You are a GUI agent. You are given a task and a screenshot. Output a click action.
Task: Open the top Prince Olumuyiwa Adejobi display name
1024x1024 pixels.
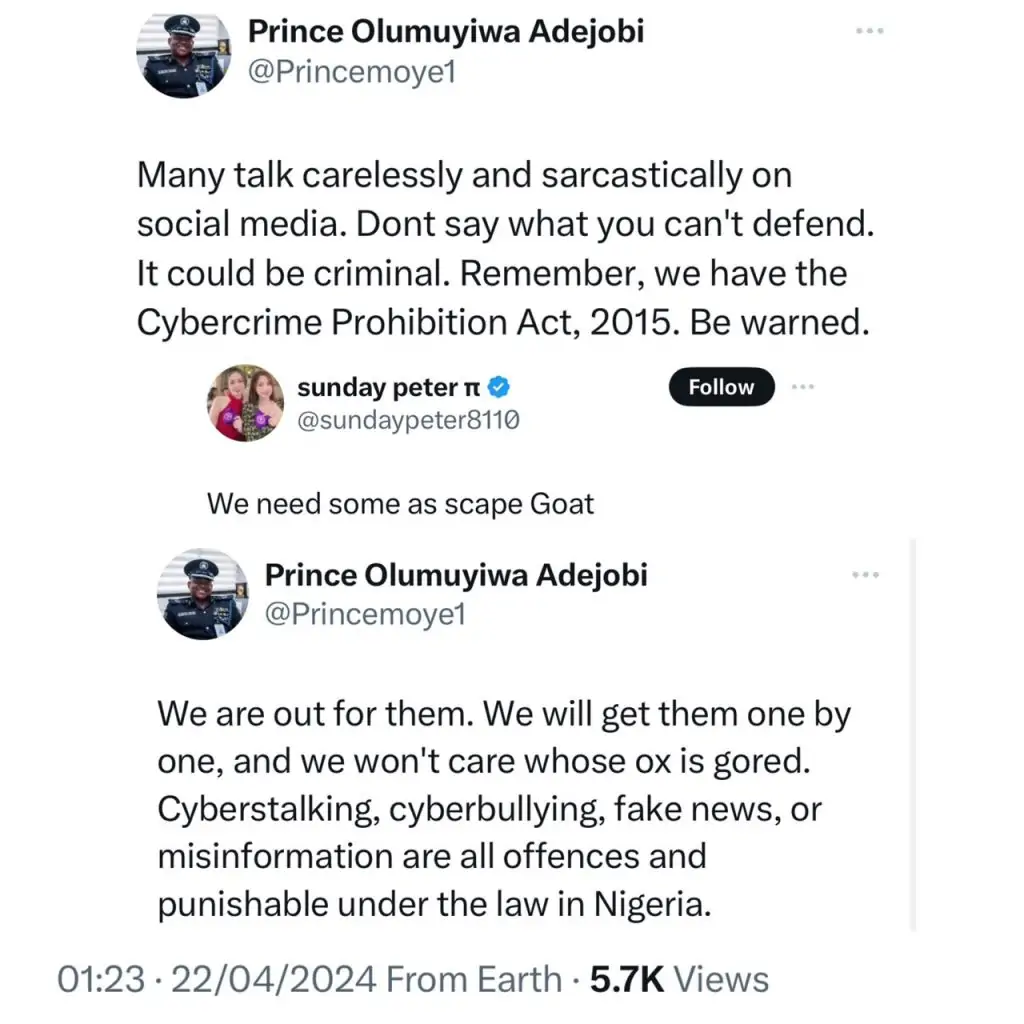click(x=445, y=31)
